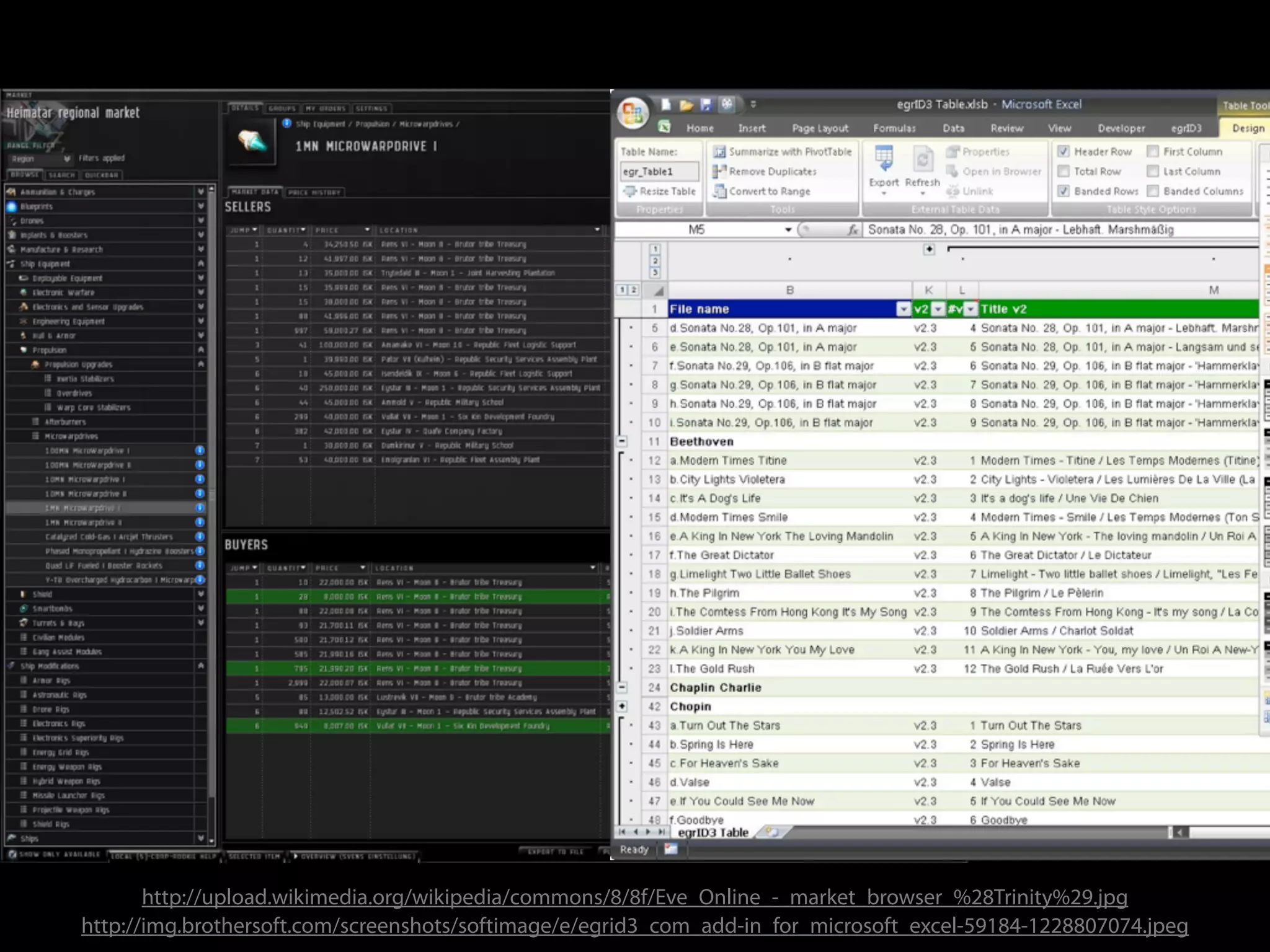Click column outline level 2 button
Image resolution: width=1270 pixels, height=952 pixels.
[633, 290]
